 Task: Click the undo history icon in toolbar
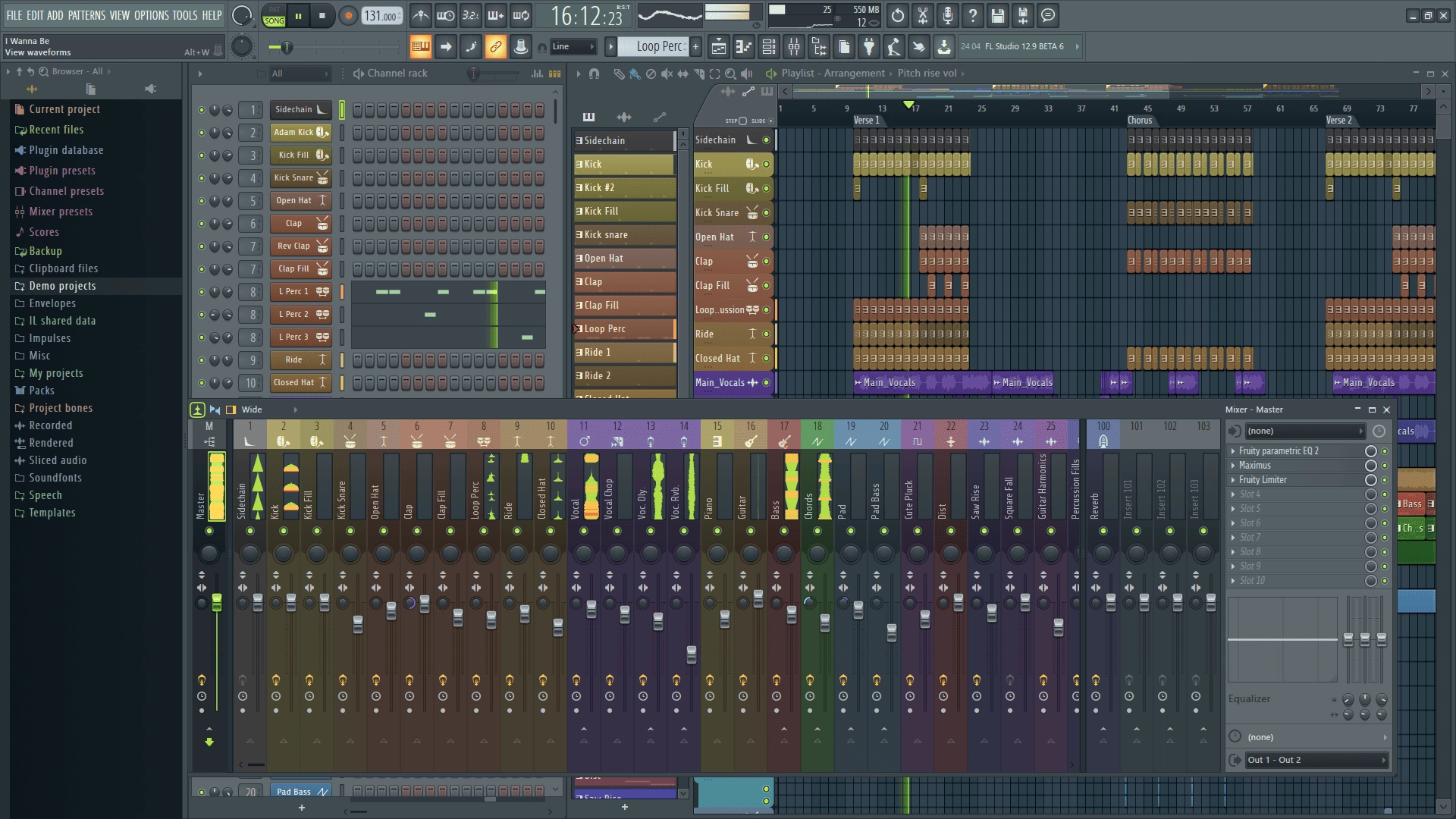[897, 15]
